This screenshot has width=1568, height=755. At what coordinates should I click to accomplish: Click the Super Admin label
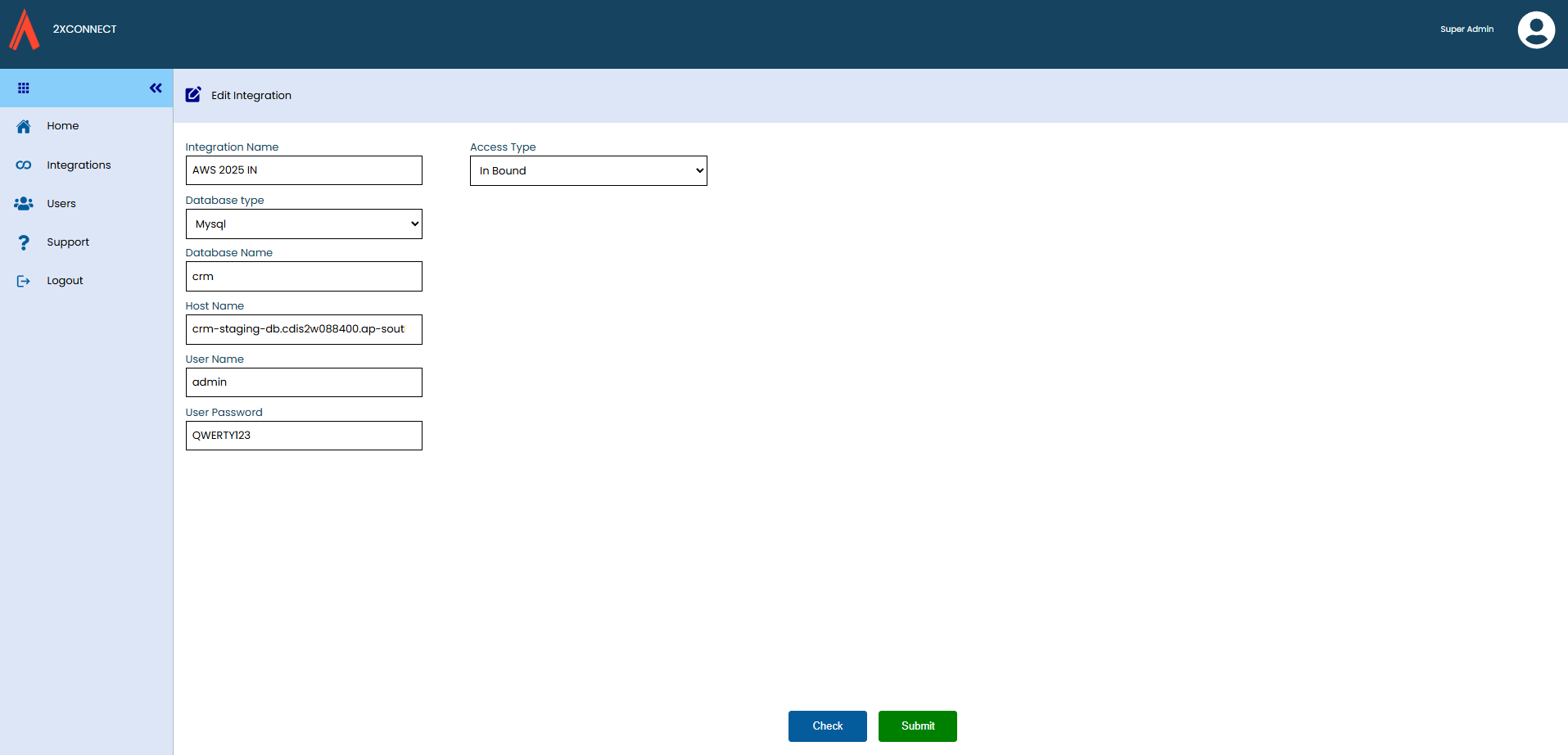click(x=1466, y=29)
